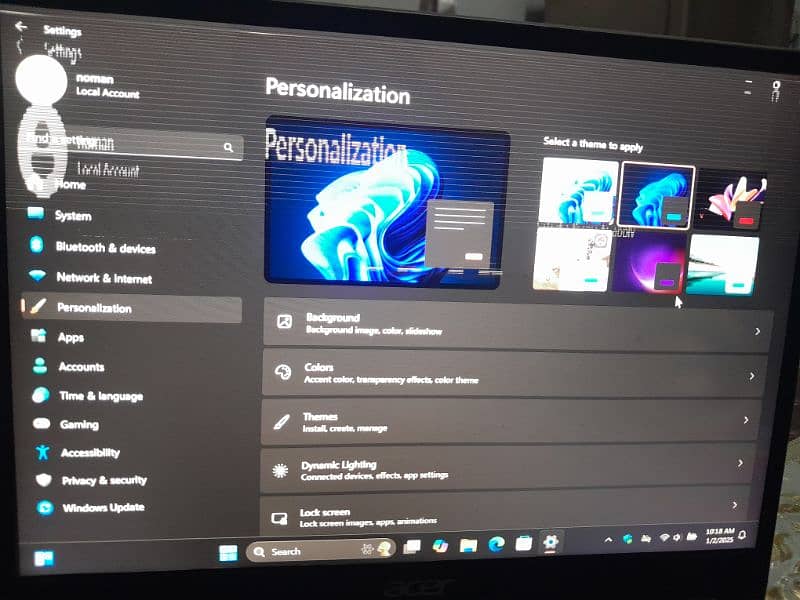Select Gaming in the settings sidebar

(78, 424)
